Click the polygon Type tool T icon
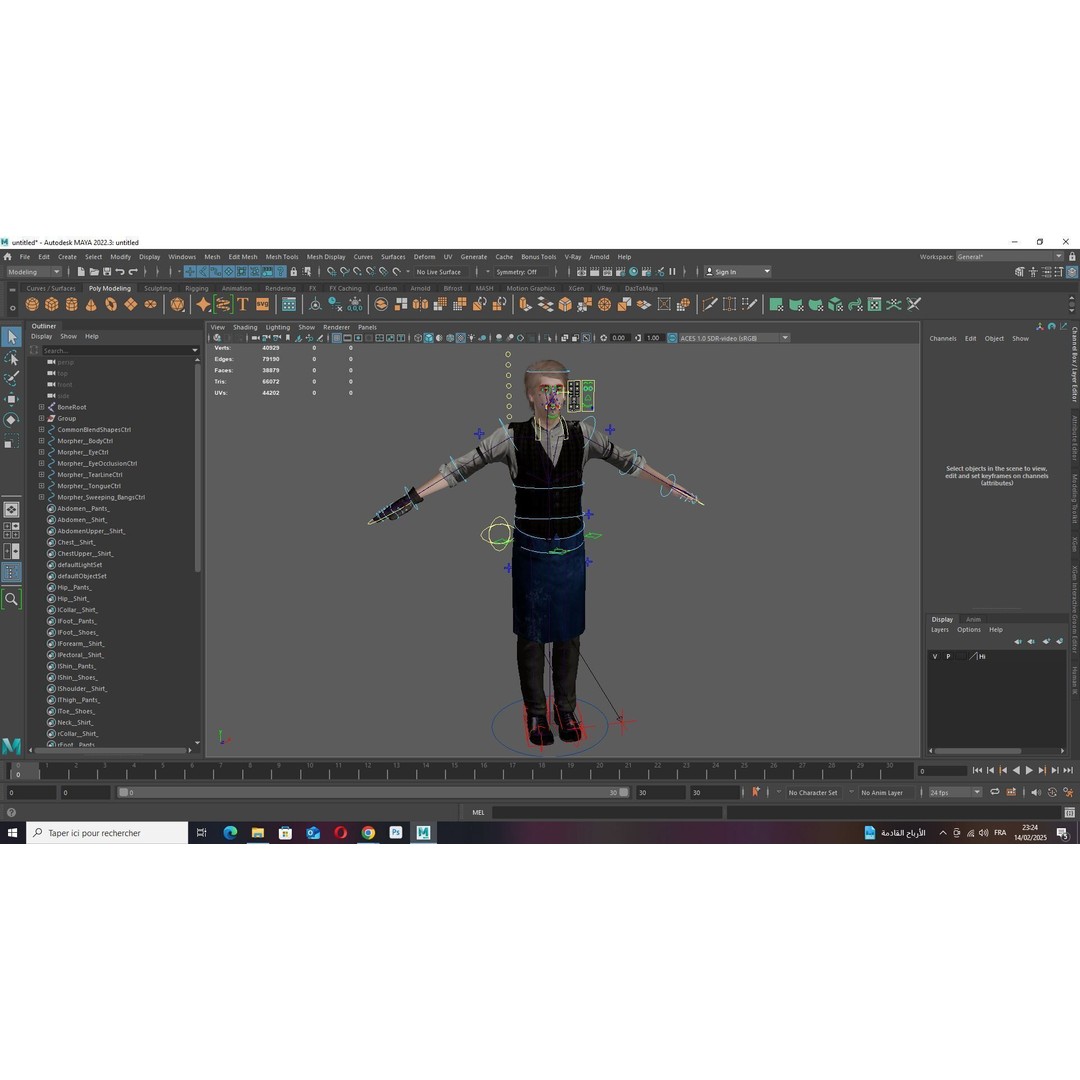 [x=242, y=304]
